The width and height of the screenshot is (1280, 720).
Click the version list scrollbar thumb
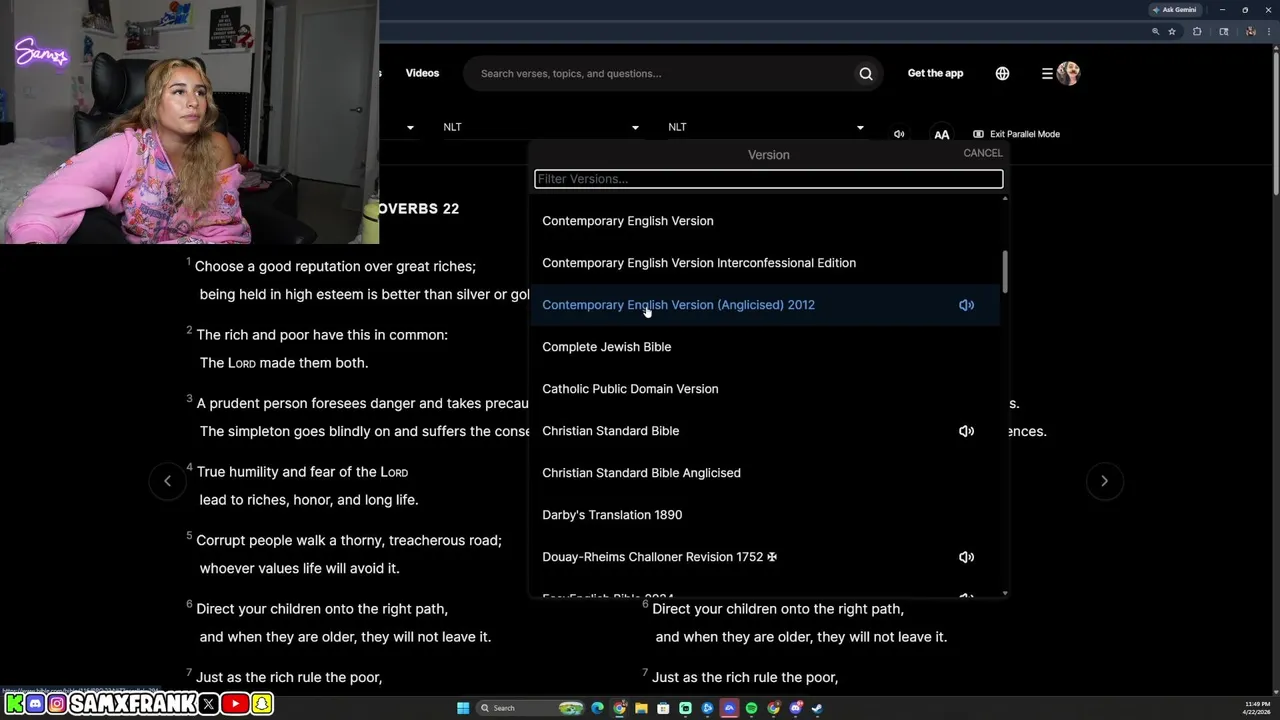pyautogui.click(x=1005, y=272)
